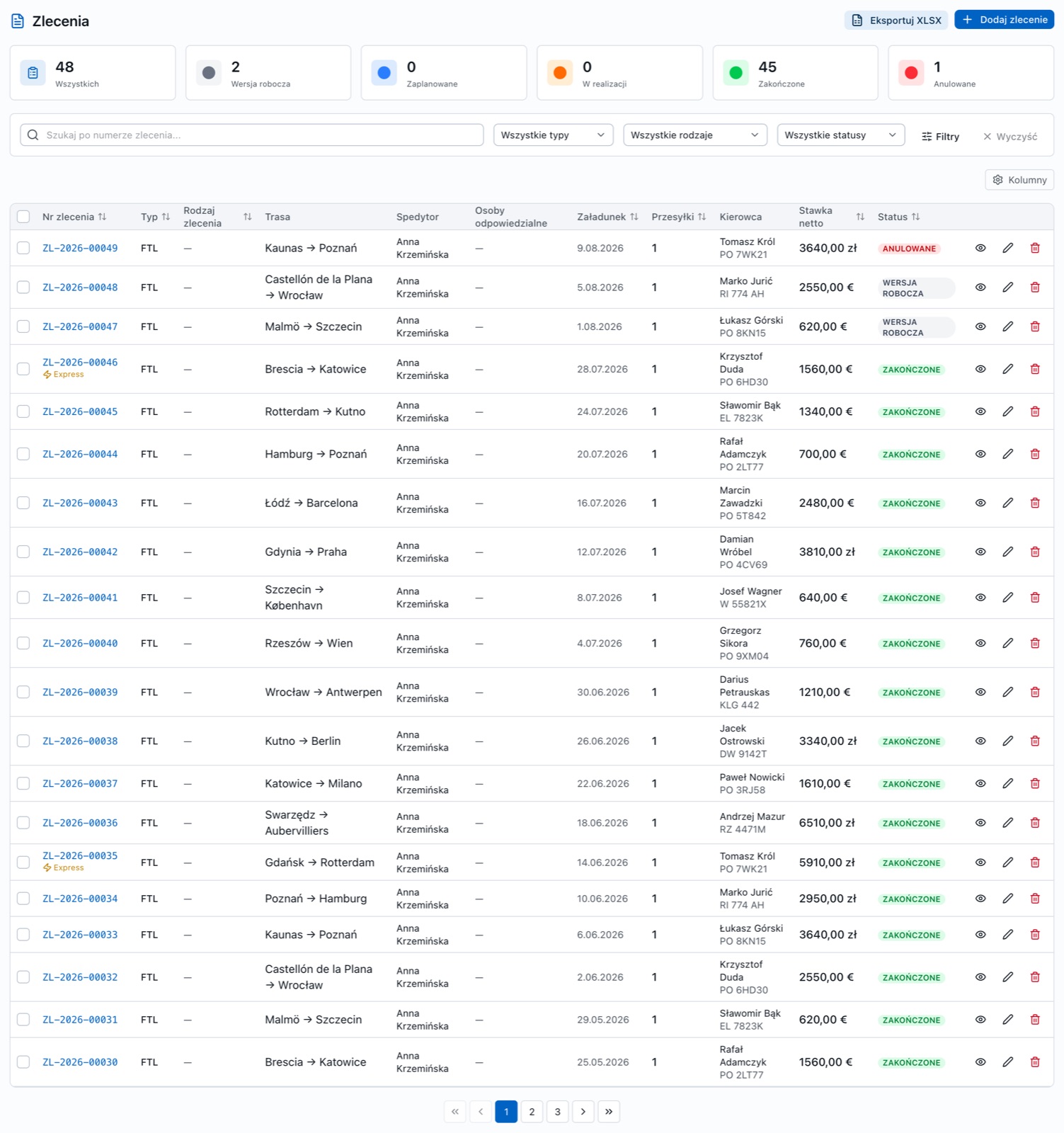The height and width of the screenshot is (1133, 1064).
Task: Preview order ZL-2026-00045 via eye icon
Action: pos(980,411)
